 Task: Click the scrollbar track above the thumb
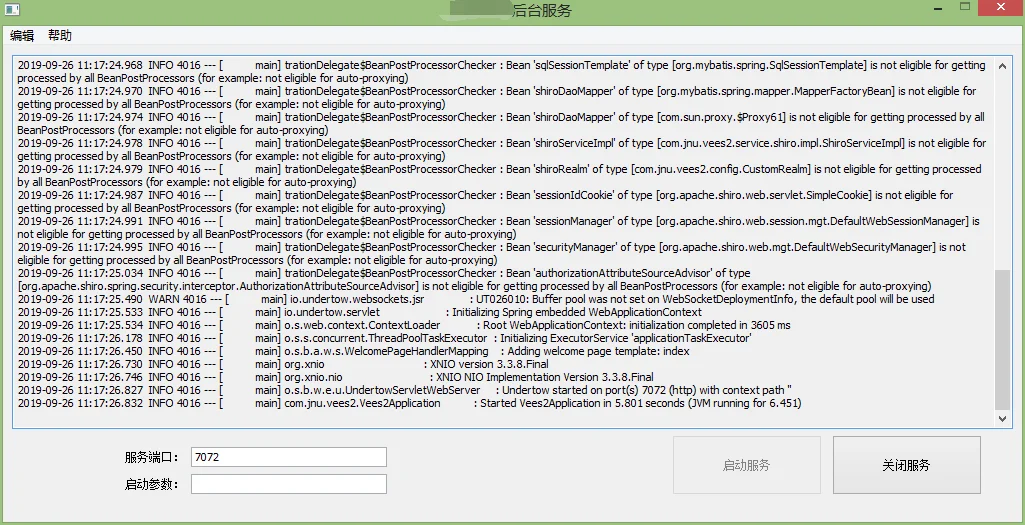(1002, 170)
